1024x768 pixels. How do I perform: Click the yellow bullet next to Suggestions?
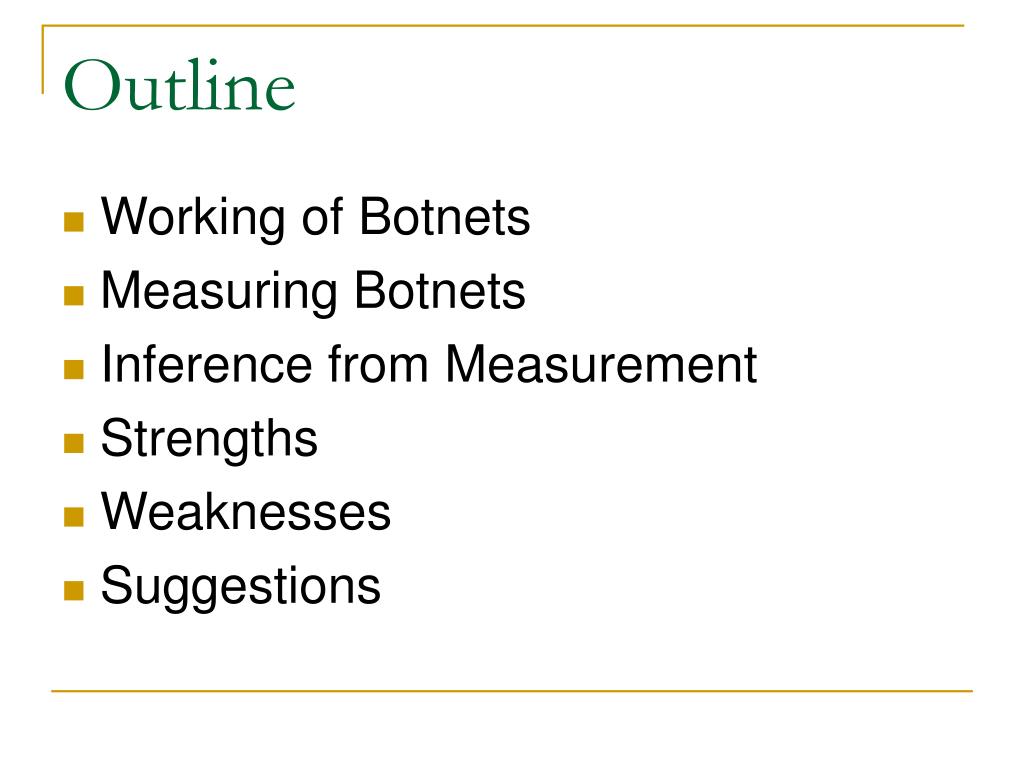pos(74,590)
